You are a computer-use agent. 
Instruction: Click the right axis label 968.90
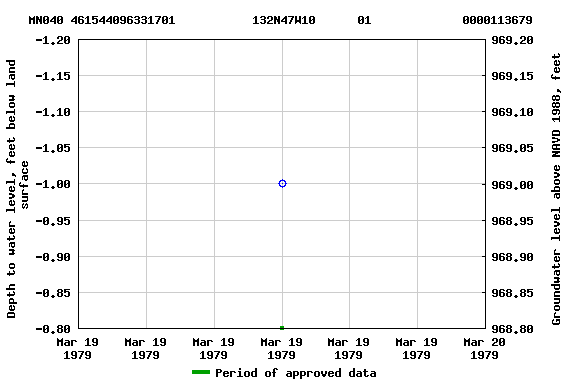(x=512, y=256)
